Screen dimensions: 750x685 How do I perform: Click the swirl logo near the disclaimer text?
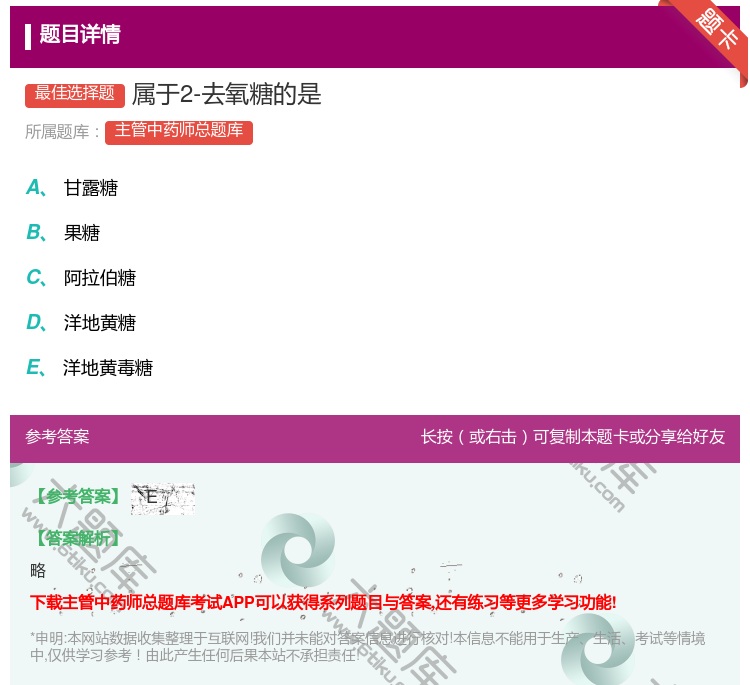click(598, 650)
